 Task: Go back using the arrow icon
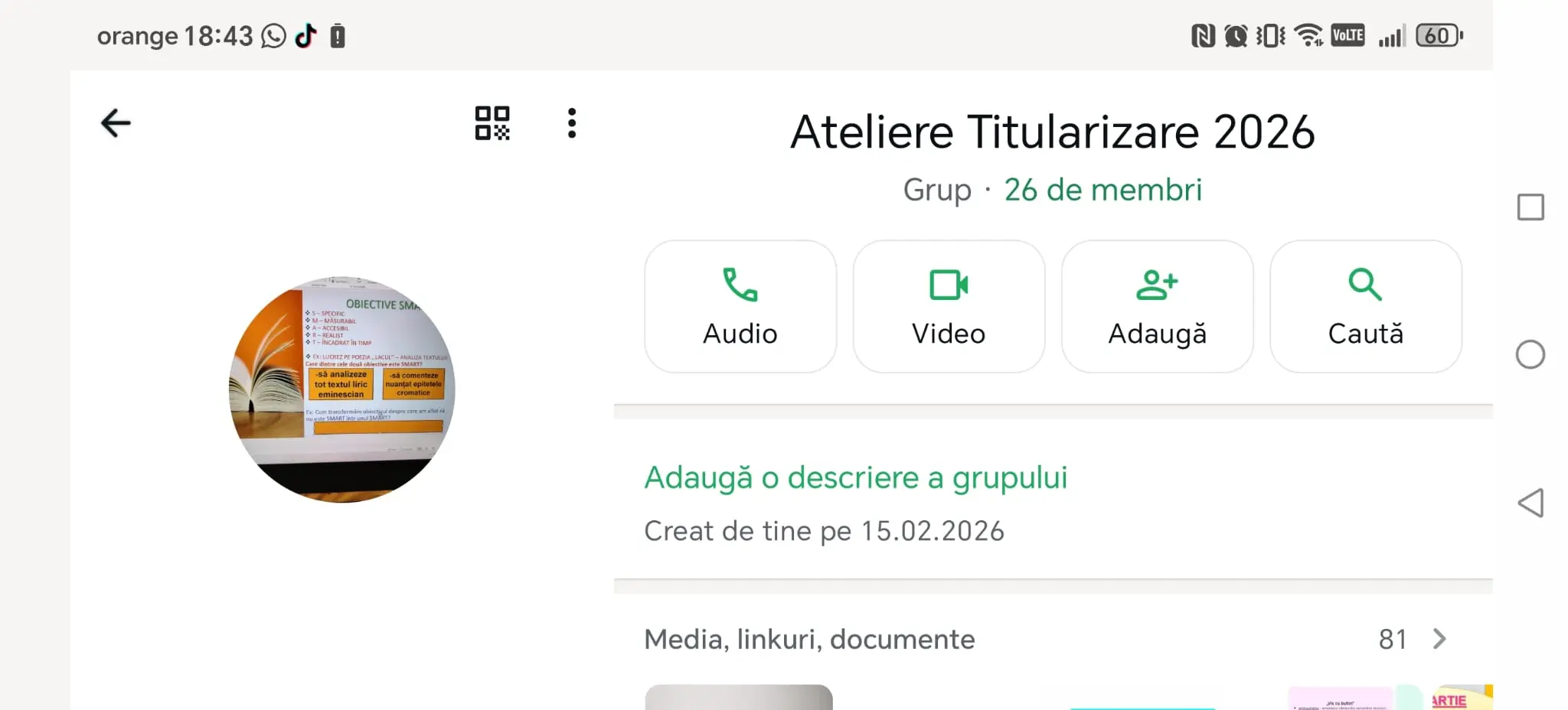pos(116,123)
